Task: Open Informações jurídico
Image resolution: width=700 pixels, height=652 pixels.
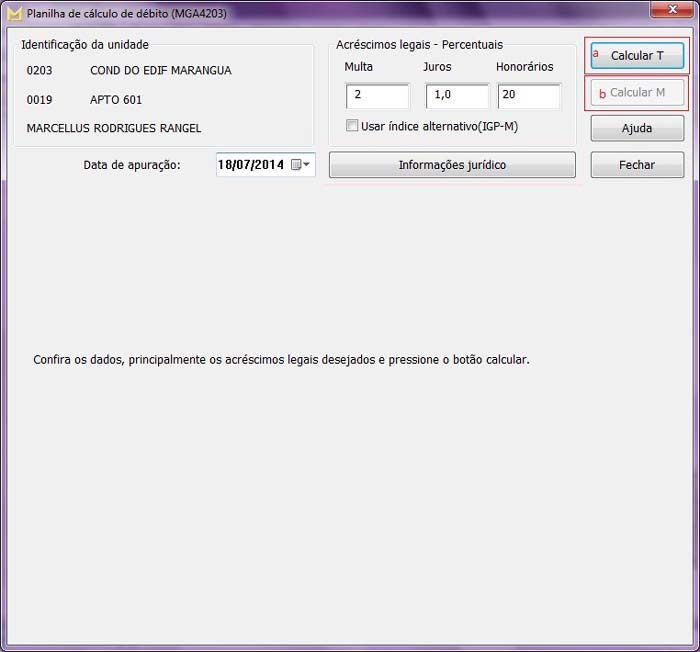Action: [x=452, y=165]
